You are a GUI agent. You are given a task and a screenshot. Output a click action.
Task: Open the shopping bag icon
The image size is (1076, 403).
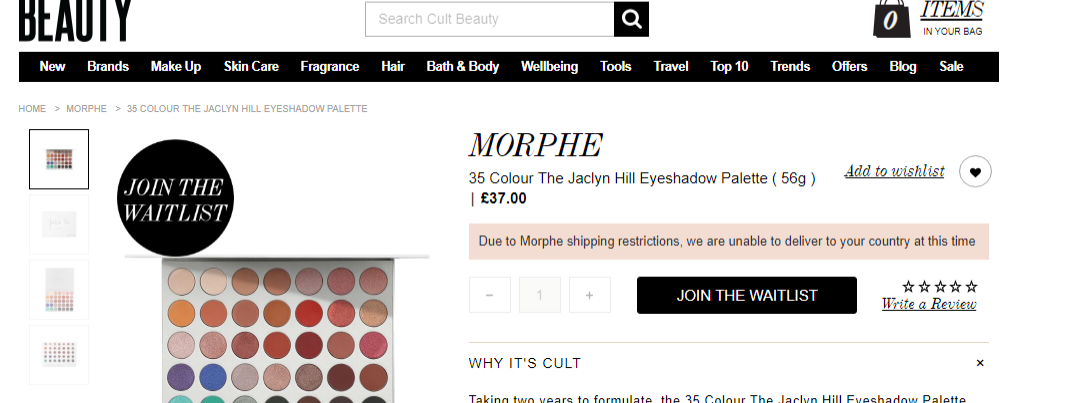tap(891, 19)
